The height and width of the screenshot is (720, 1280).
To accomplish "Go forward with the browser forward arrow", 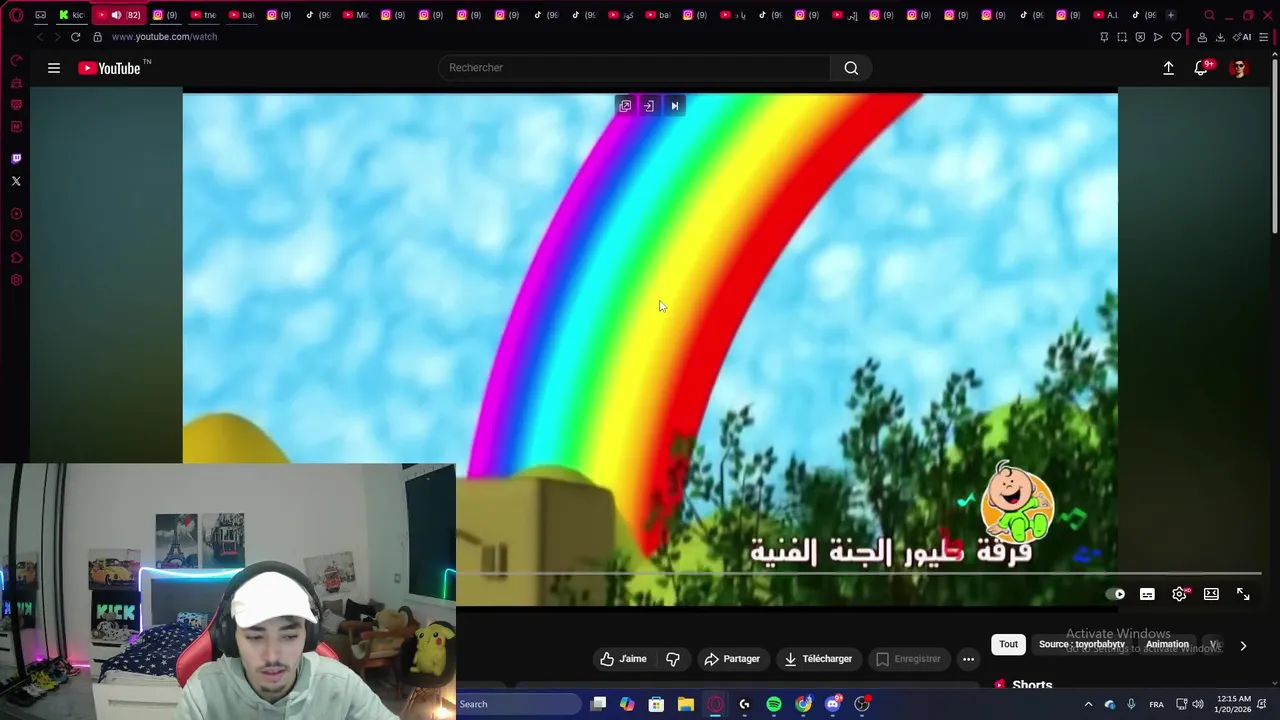I will pos(56,37).
